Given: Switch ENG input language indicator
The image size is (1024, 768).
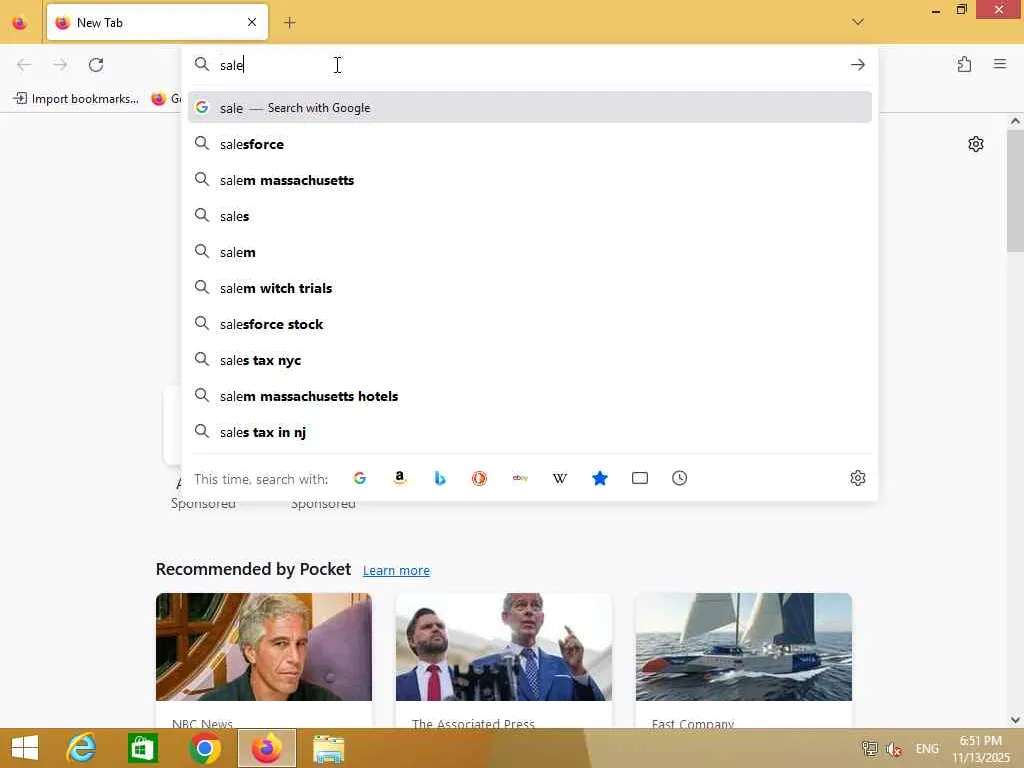Looking at the screenshot, I should (x=927, y=749).
